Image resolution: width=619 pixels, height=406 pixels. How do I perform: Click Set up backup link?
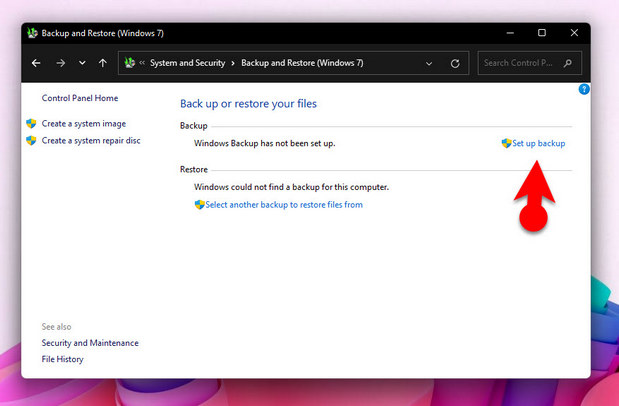538,143
